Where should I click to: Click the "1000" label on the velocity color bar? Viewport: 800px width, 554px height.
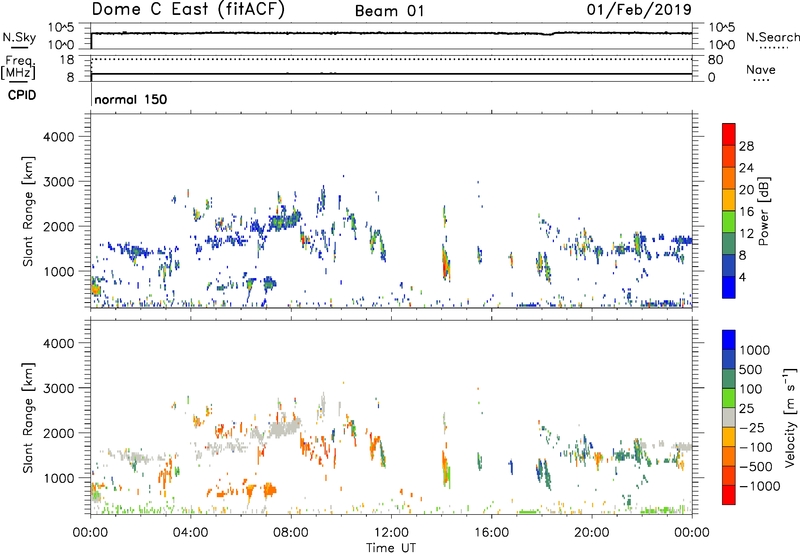point(755,350)
